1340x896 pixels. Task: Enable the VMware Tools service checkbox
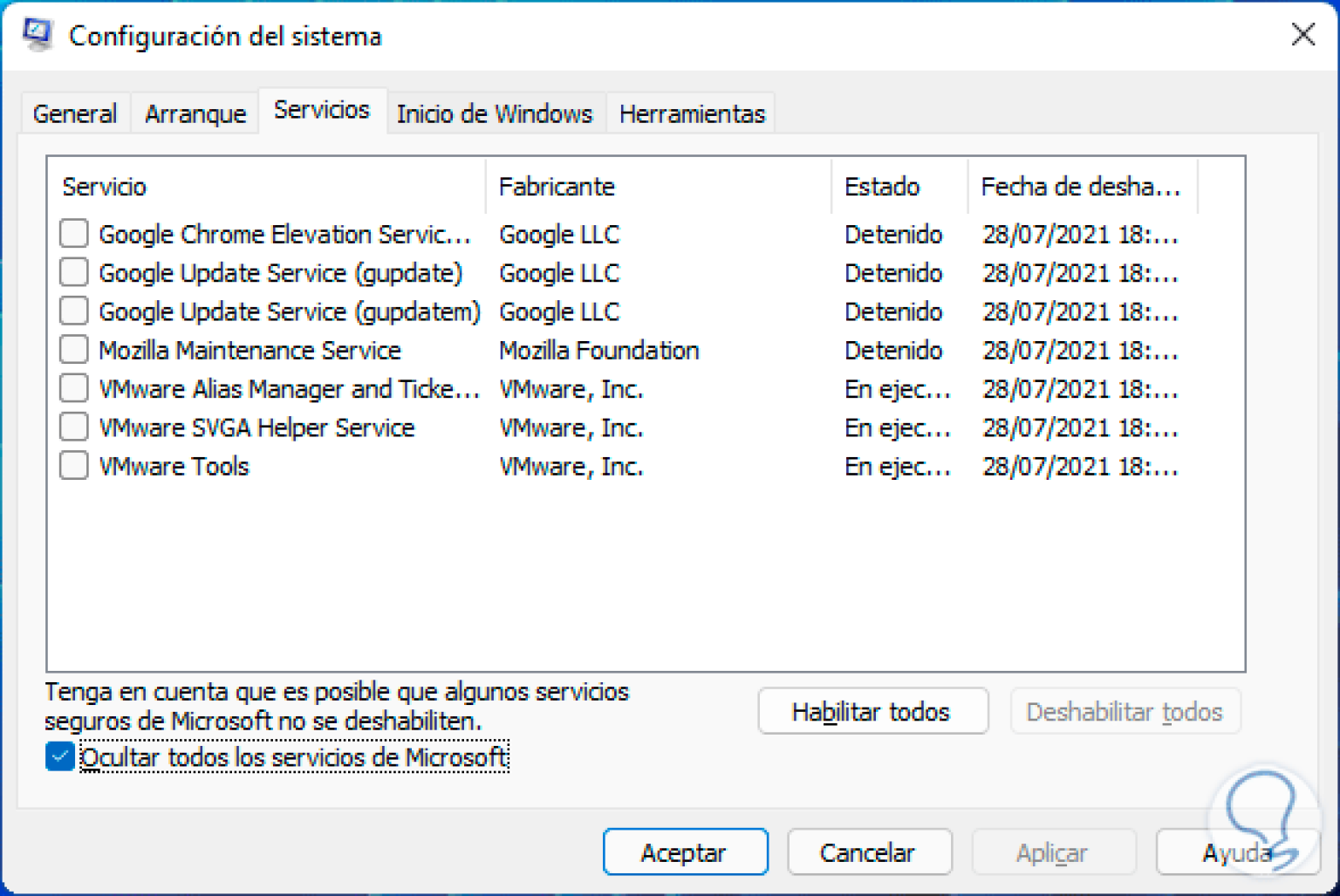click(73, 465)
